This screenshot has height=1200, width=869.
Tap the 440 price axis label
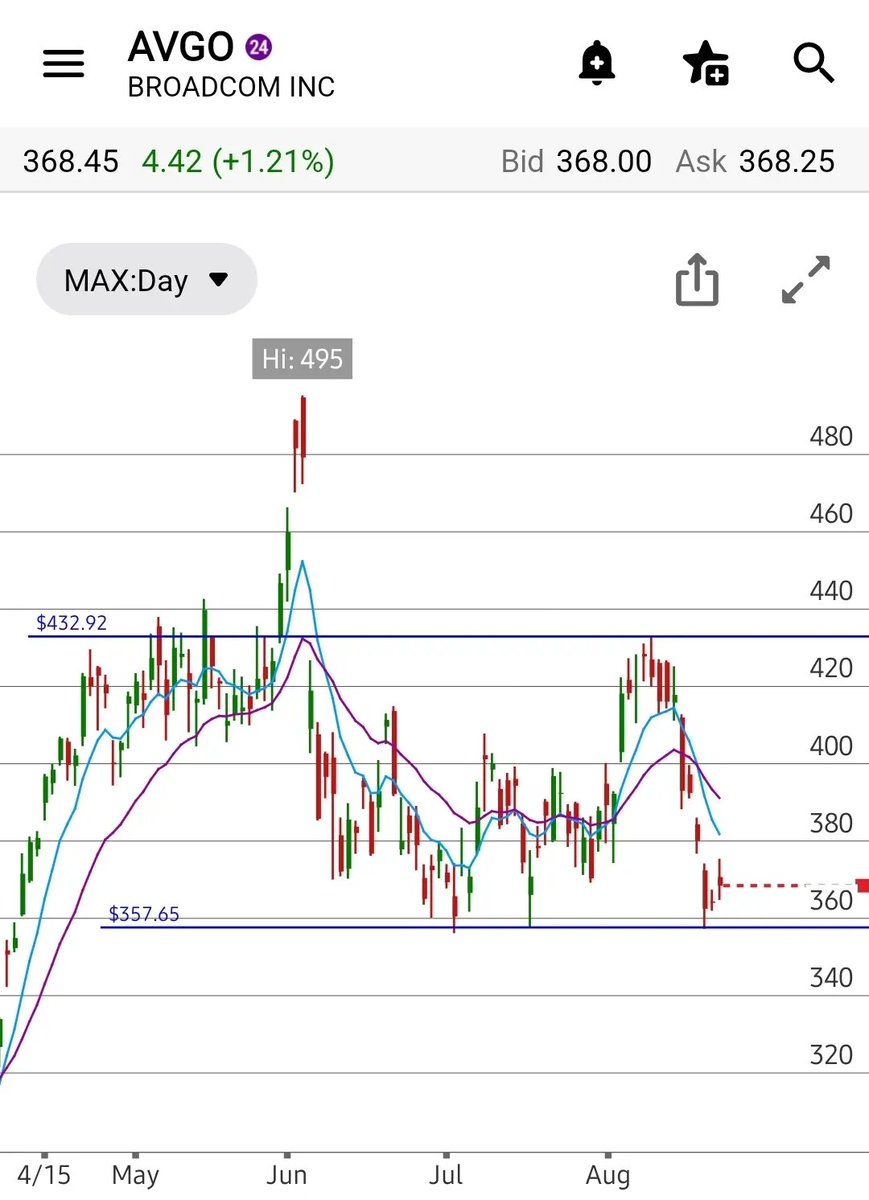pos(831,591)
